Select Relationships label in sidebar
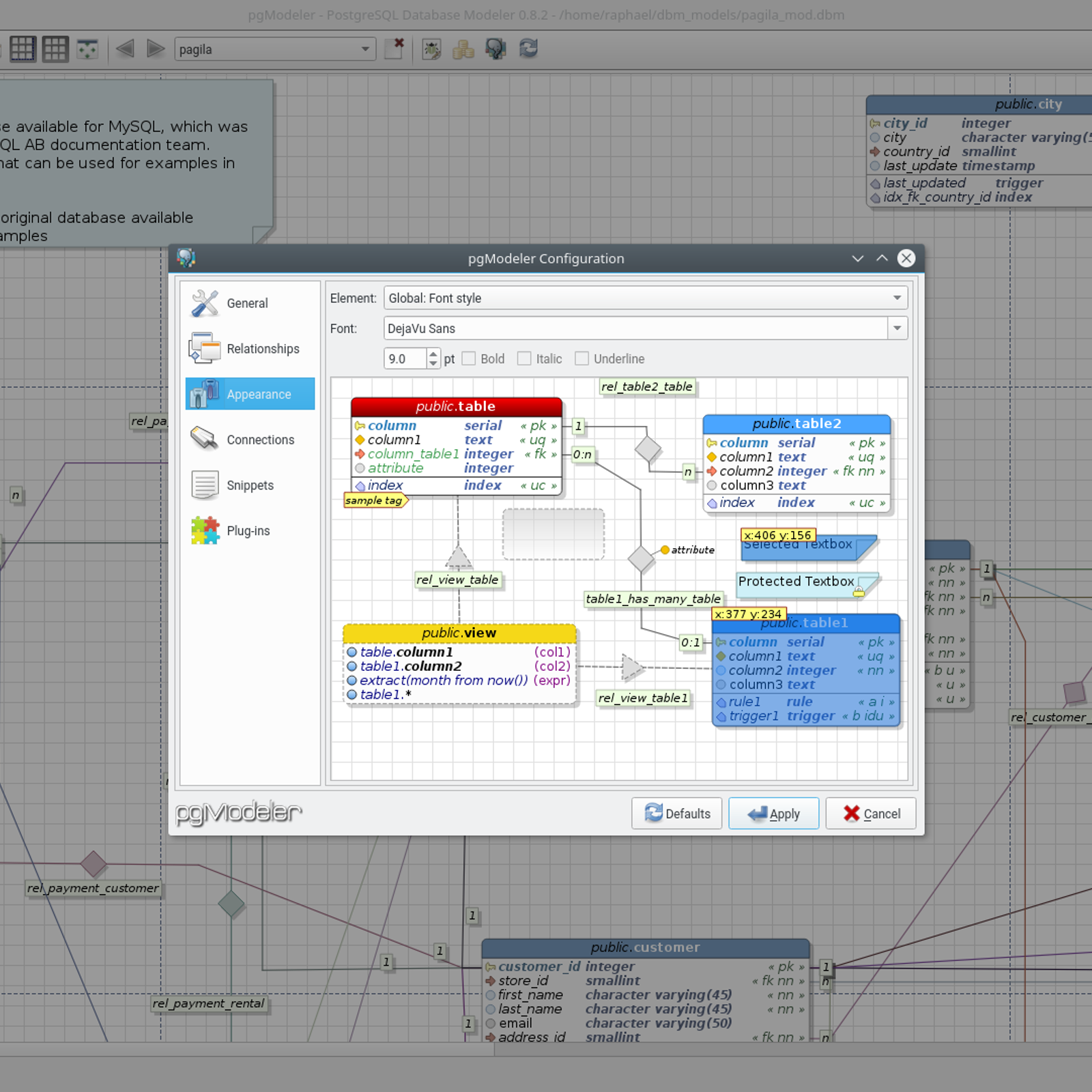 263,349
